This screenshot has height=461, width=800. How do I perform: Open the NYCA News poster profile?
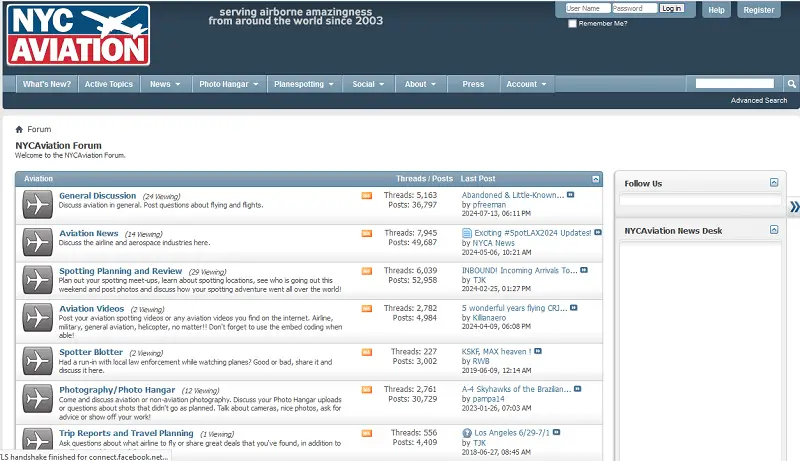coord(493,243)
